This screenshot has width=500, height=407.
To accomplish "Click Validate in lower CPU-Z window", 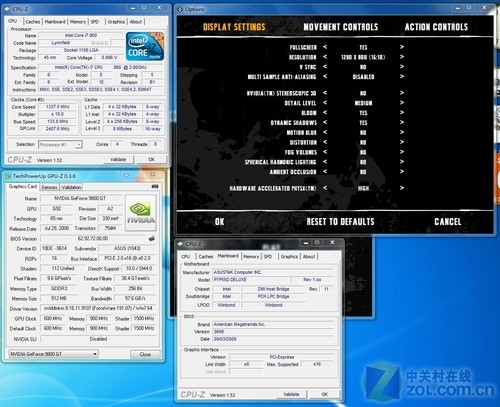I will 291,394.
